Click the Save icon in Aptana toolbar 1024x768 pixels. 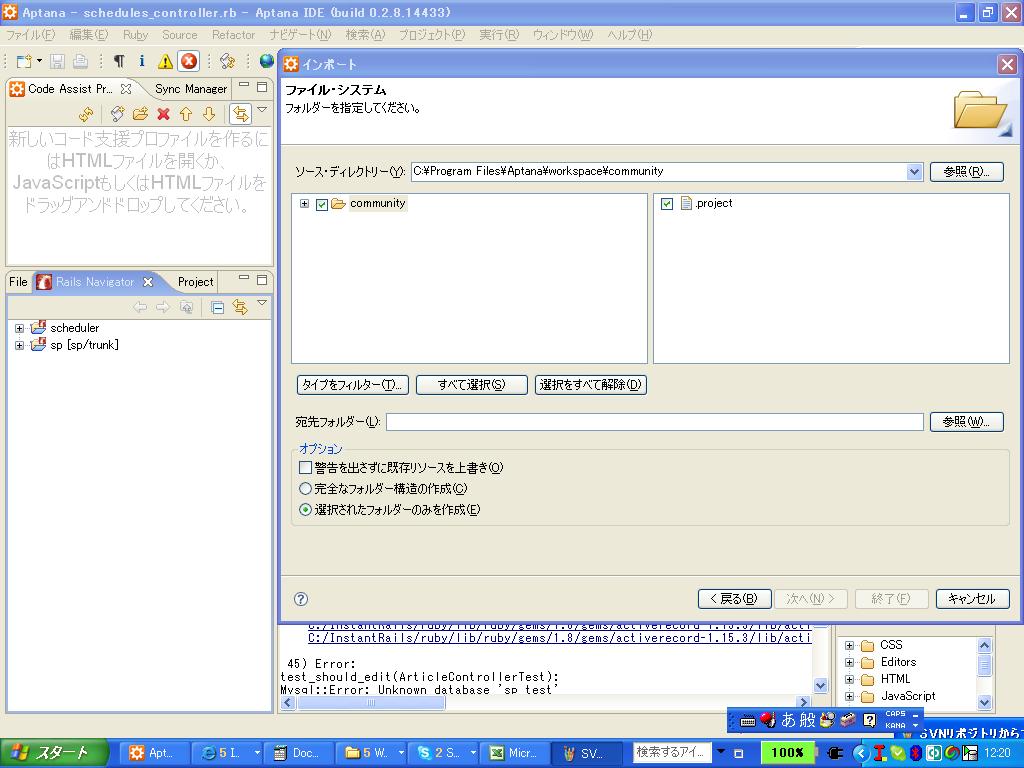coord(57,61)
